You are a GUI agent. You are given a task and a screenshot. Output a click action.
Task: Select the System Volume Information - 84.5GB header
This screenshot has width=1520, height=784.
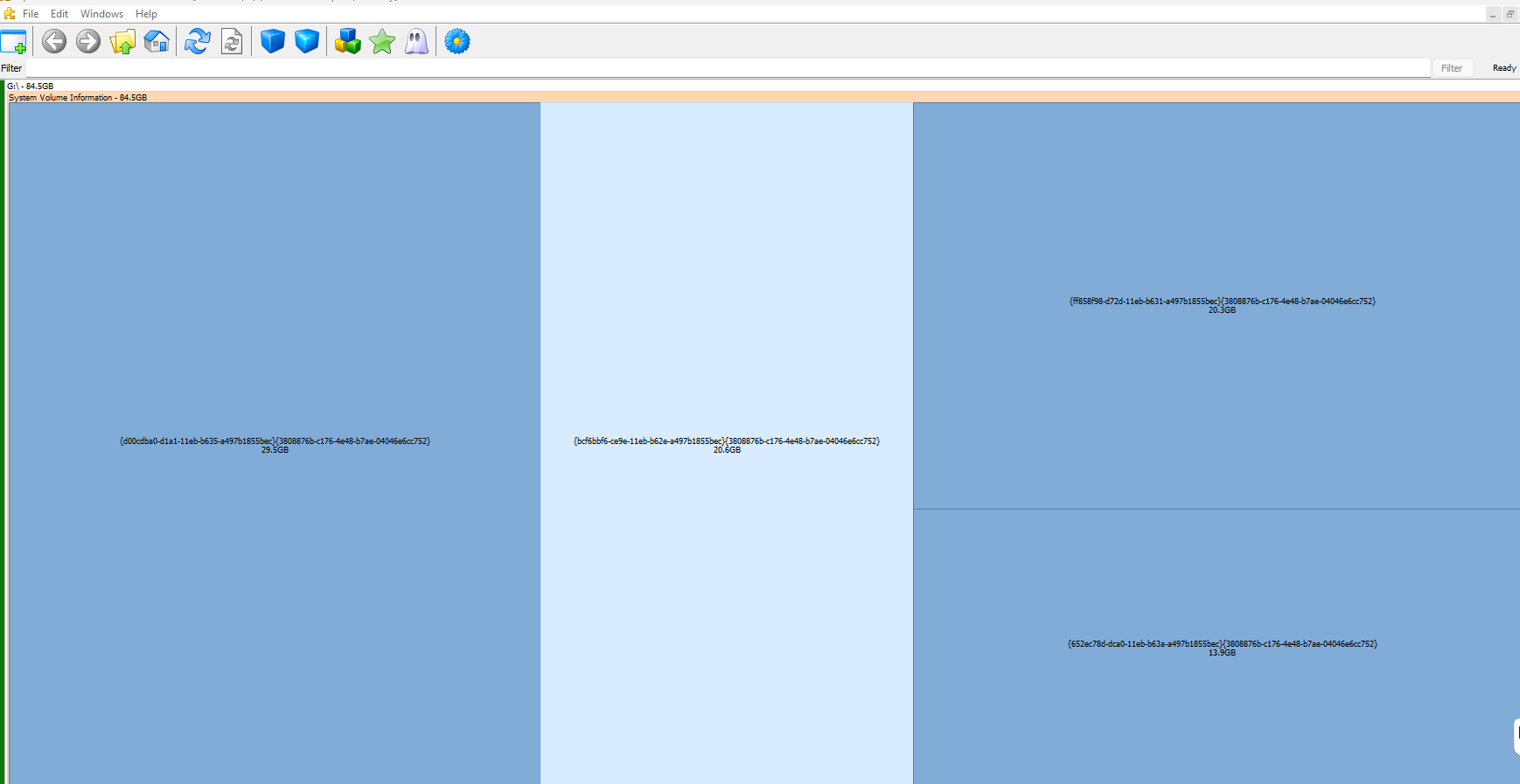(x=763, y=97)
